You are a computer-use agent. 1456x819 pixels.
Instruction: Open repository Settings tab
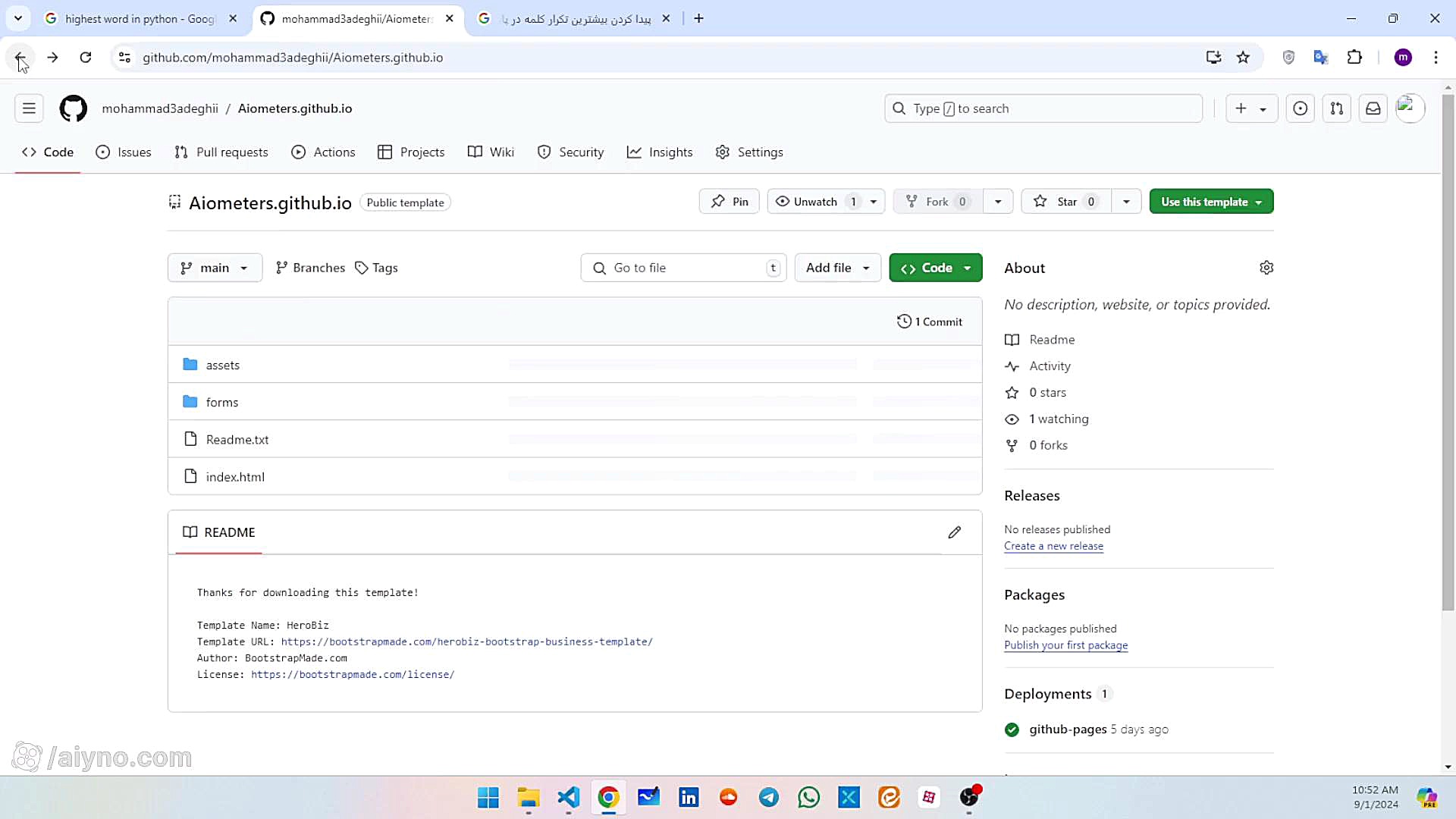(x=749, y=152)
